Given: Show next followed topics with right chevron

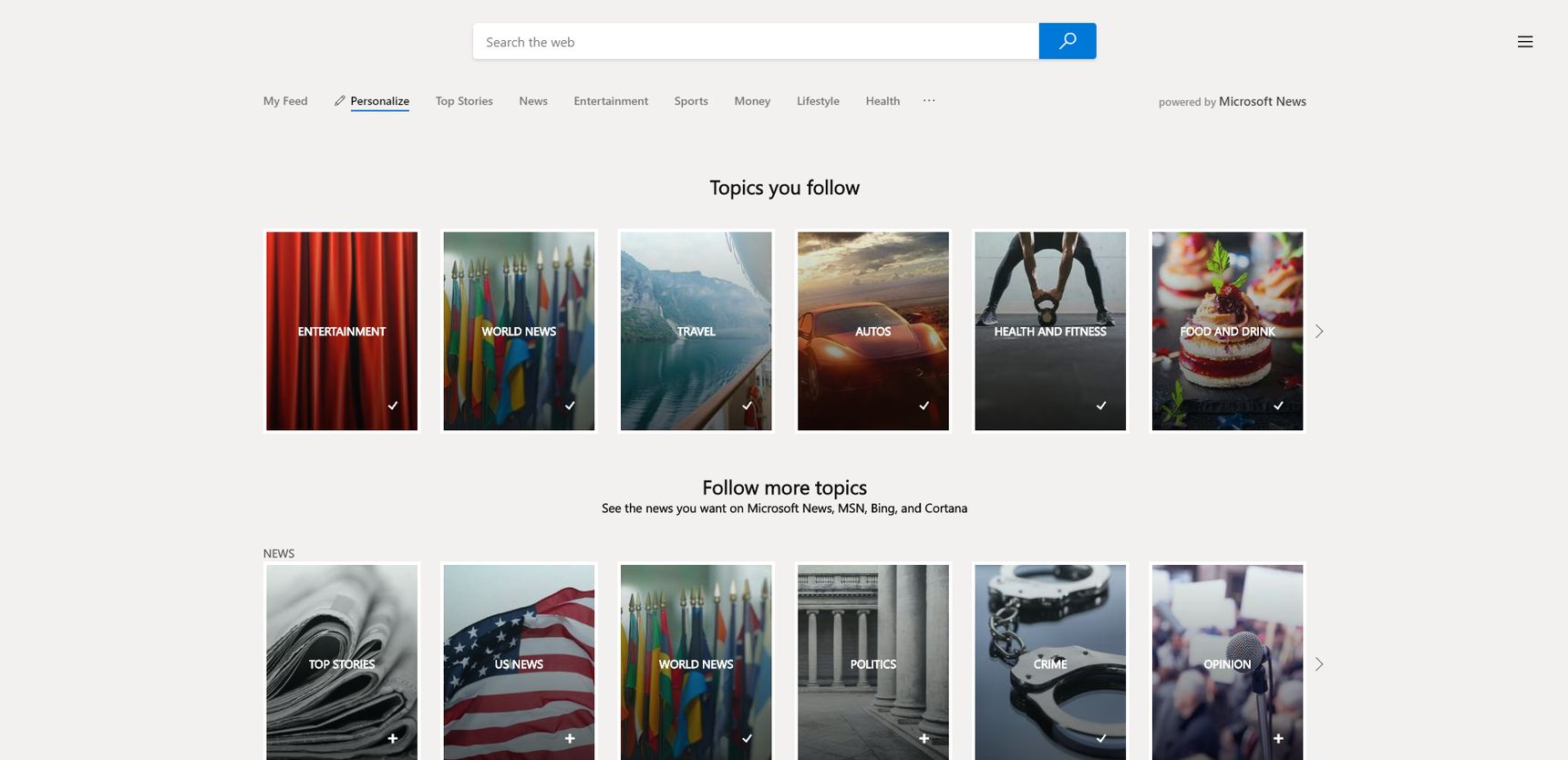Looking at the screenshot, I should (x=1319, y=331).
